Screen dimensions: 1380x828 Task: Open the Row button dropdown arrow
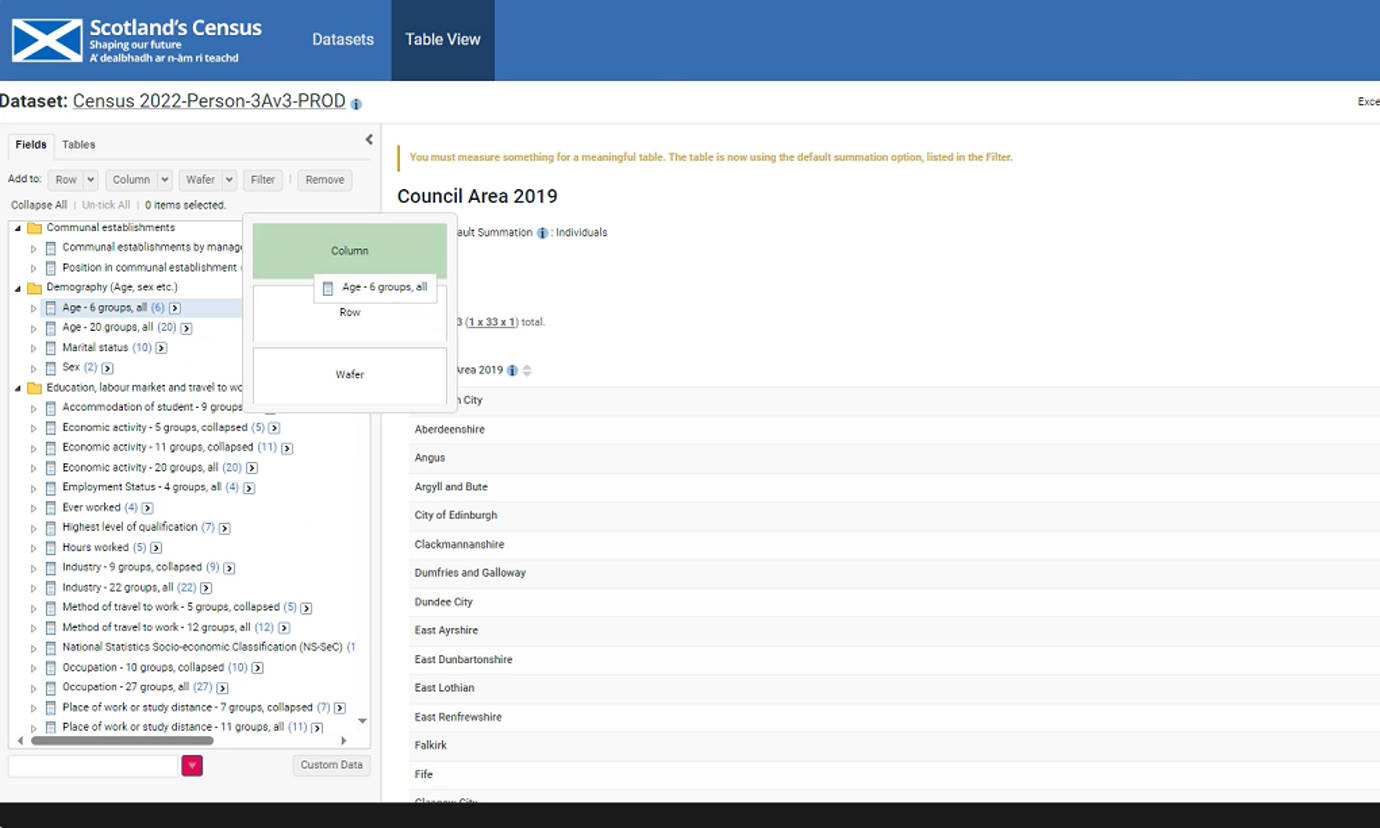coord(90,180)
